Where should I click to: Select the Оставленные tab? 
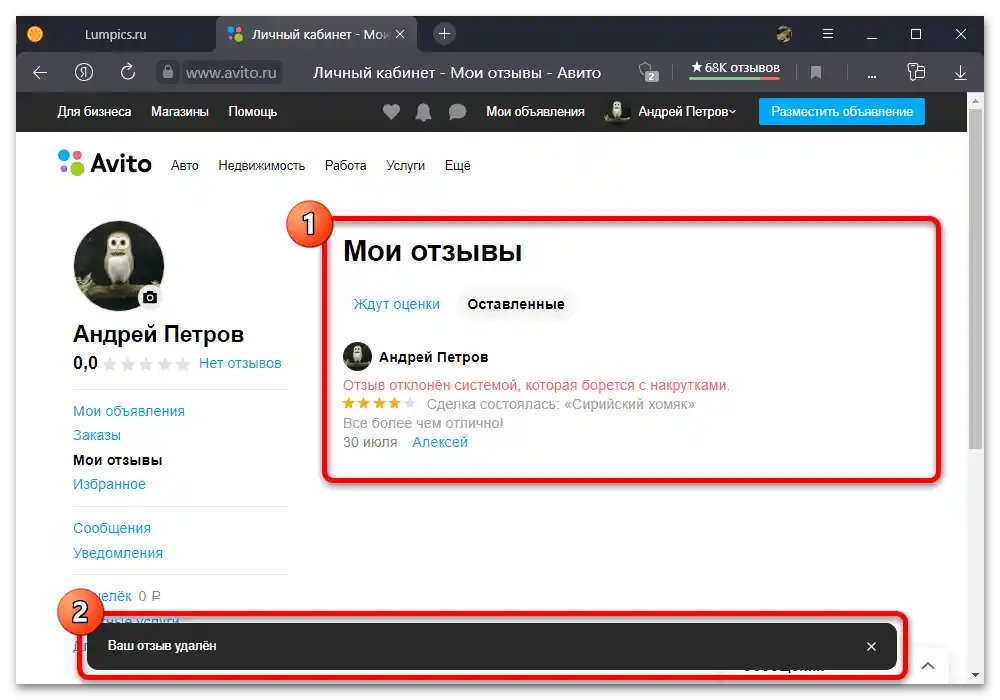pos(516,304)
